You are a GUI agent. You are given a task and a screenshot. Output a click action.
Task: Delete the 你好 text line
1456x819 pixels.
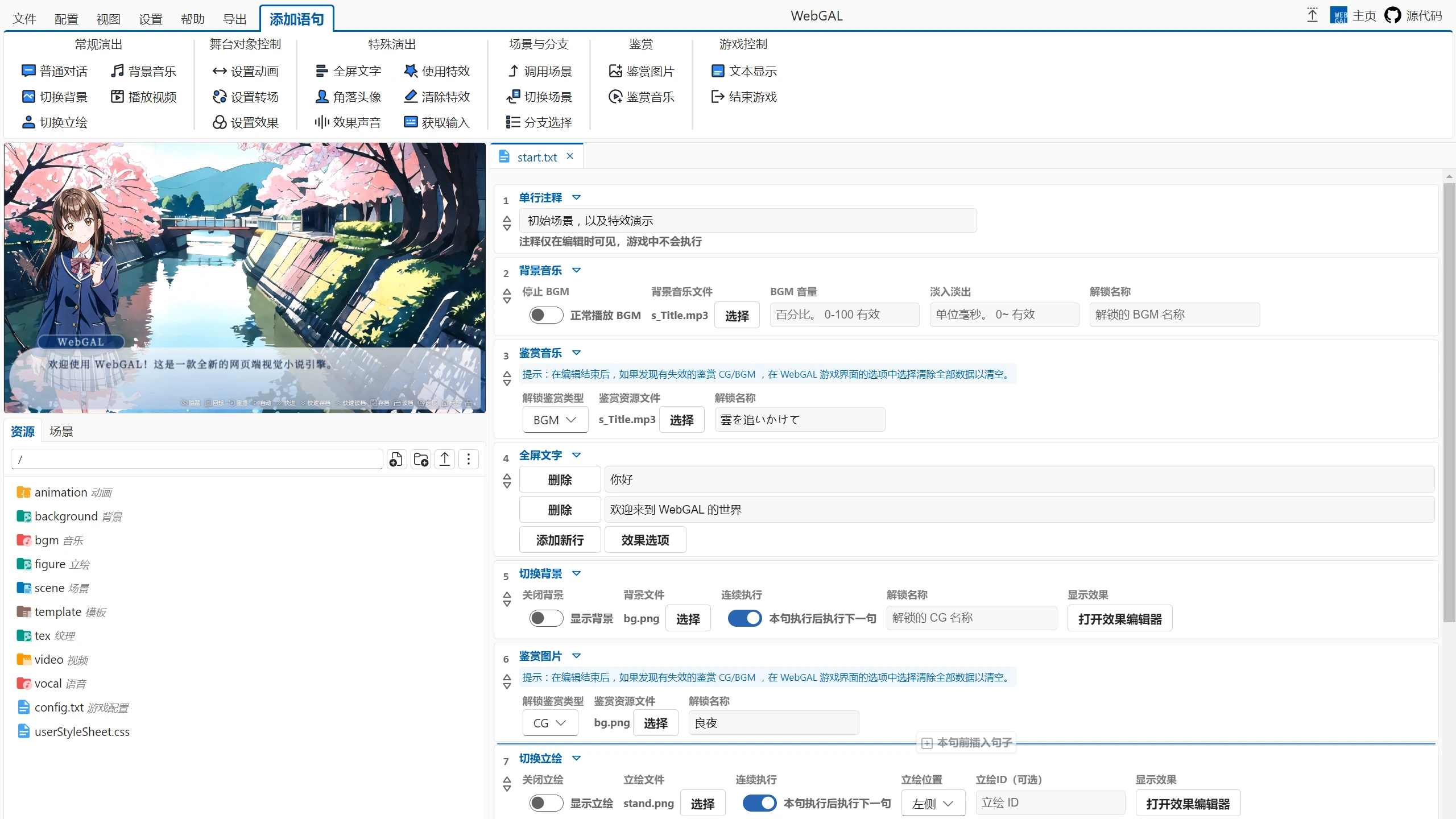560,479
